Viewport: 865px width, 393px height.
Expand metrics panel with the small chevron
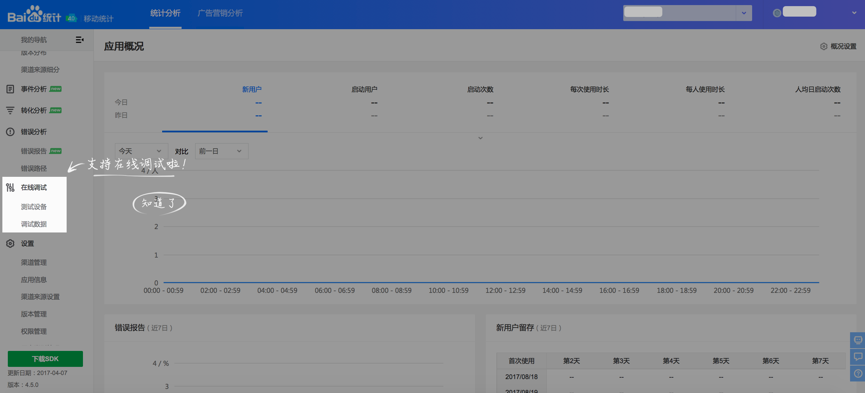480,137
